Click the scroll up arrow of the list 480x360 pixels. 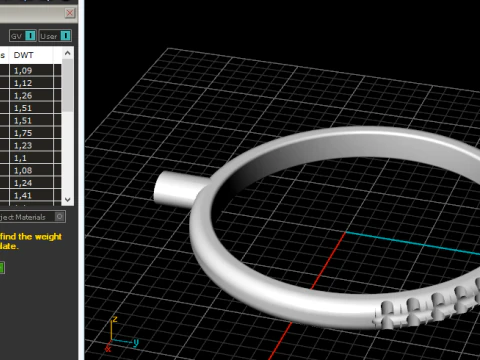click(68, 53)
